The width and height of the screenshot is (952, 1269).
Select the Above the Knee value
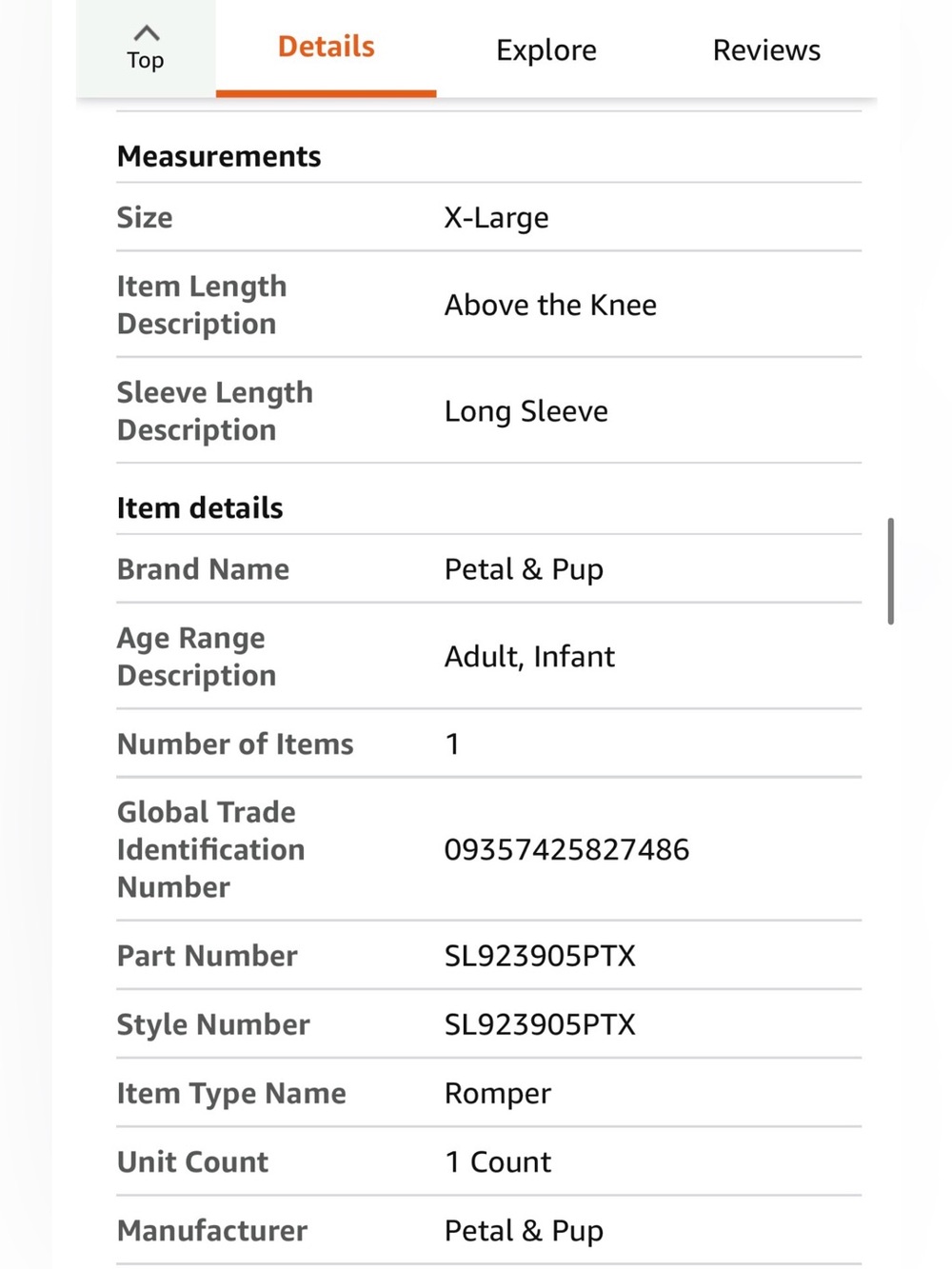click(x=550, y=305)
